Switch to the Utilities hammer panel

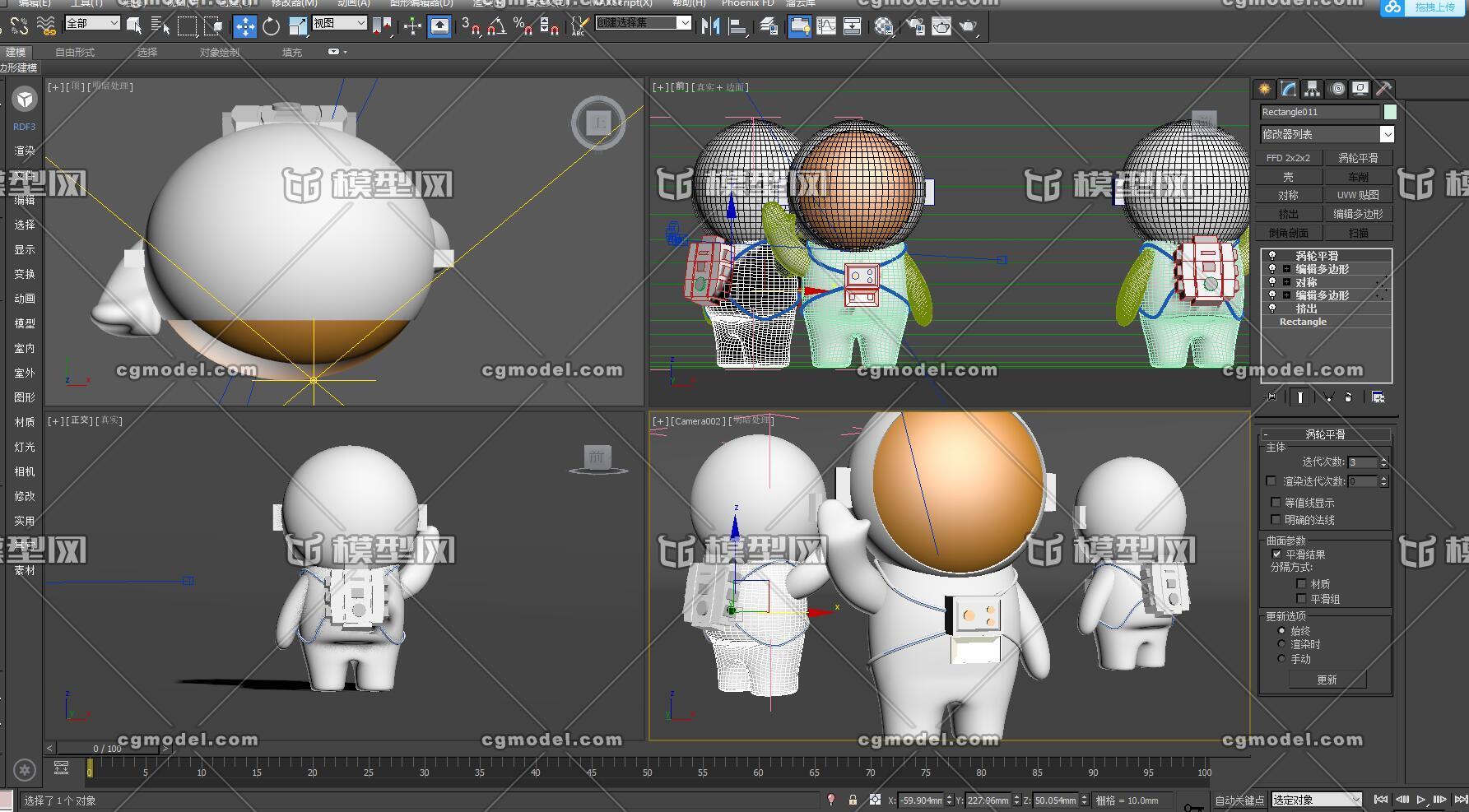pos(1384,89)
